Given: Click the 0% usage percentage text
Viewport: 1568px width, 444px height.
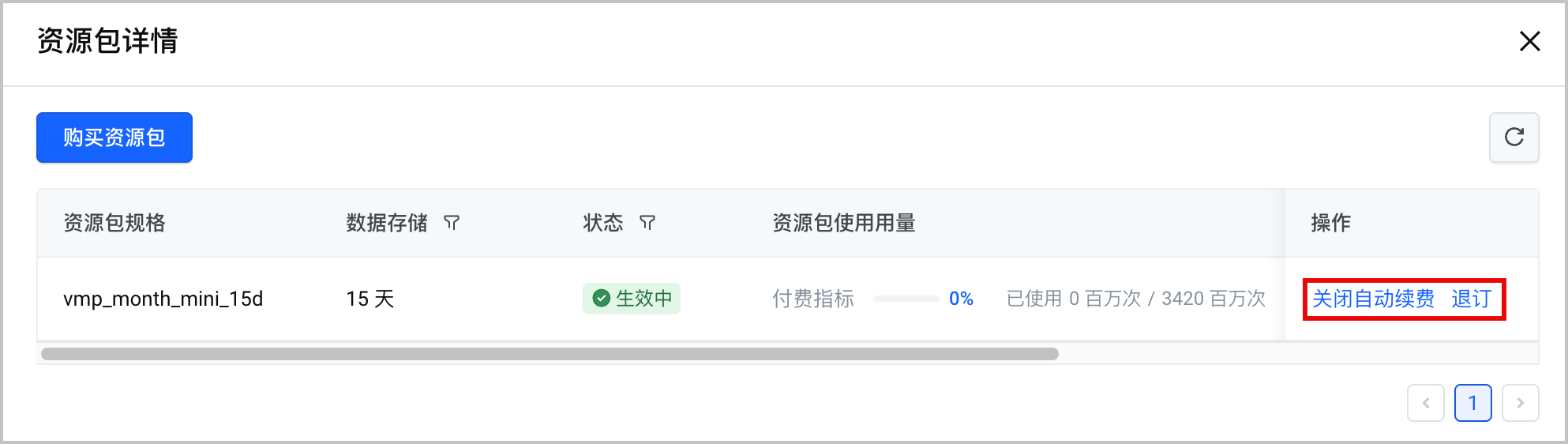Looking at the screenshot, I should pos(961,299).
